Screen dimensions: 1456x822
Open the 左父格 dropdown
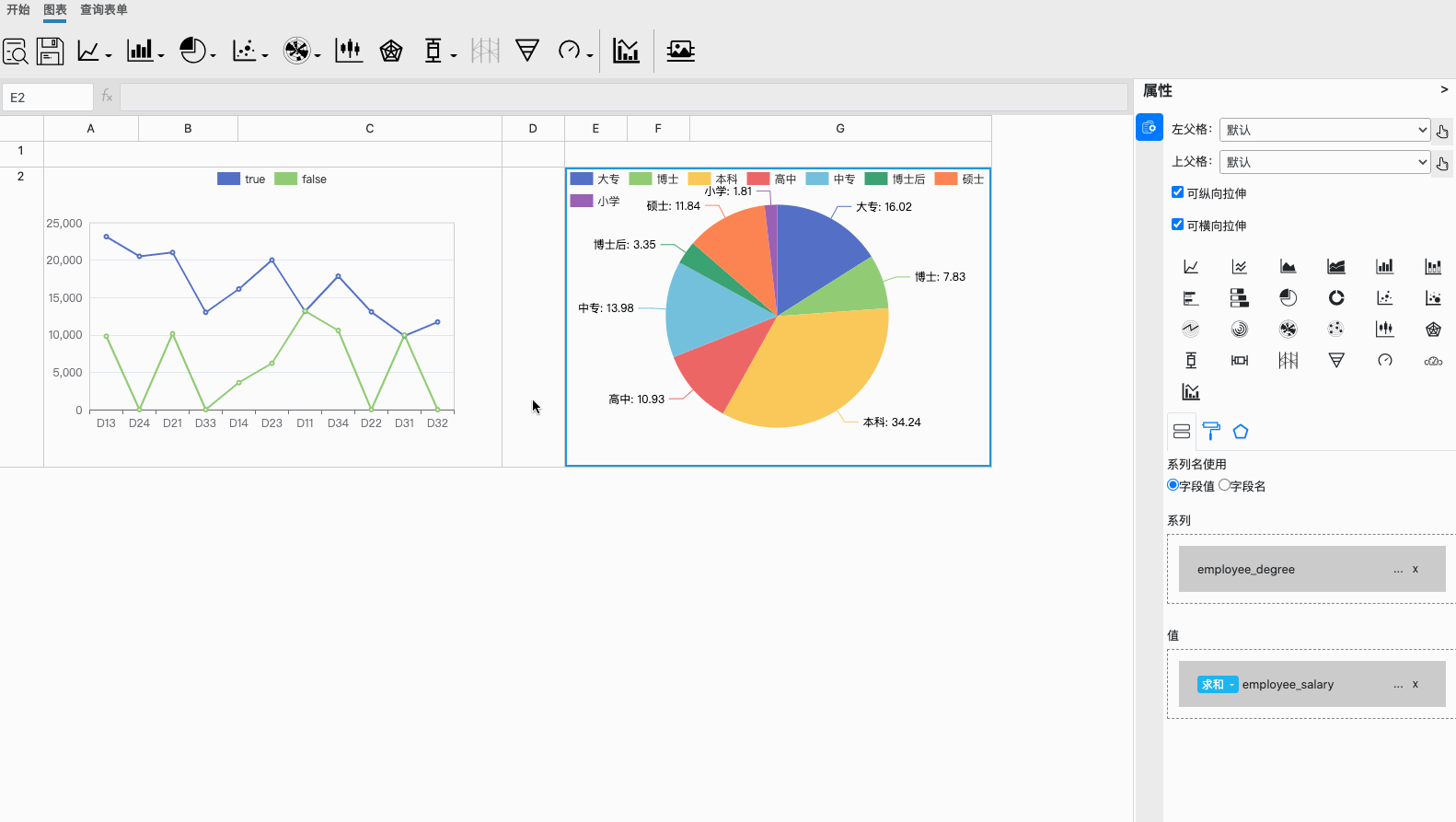point(1324,130)
